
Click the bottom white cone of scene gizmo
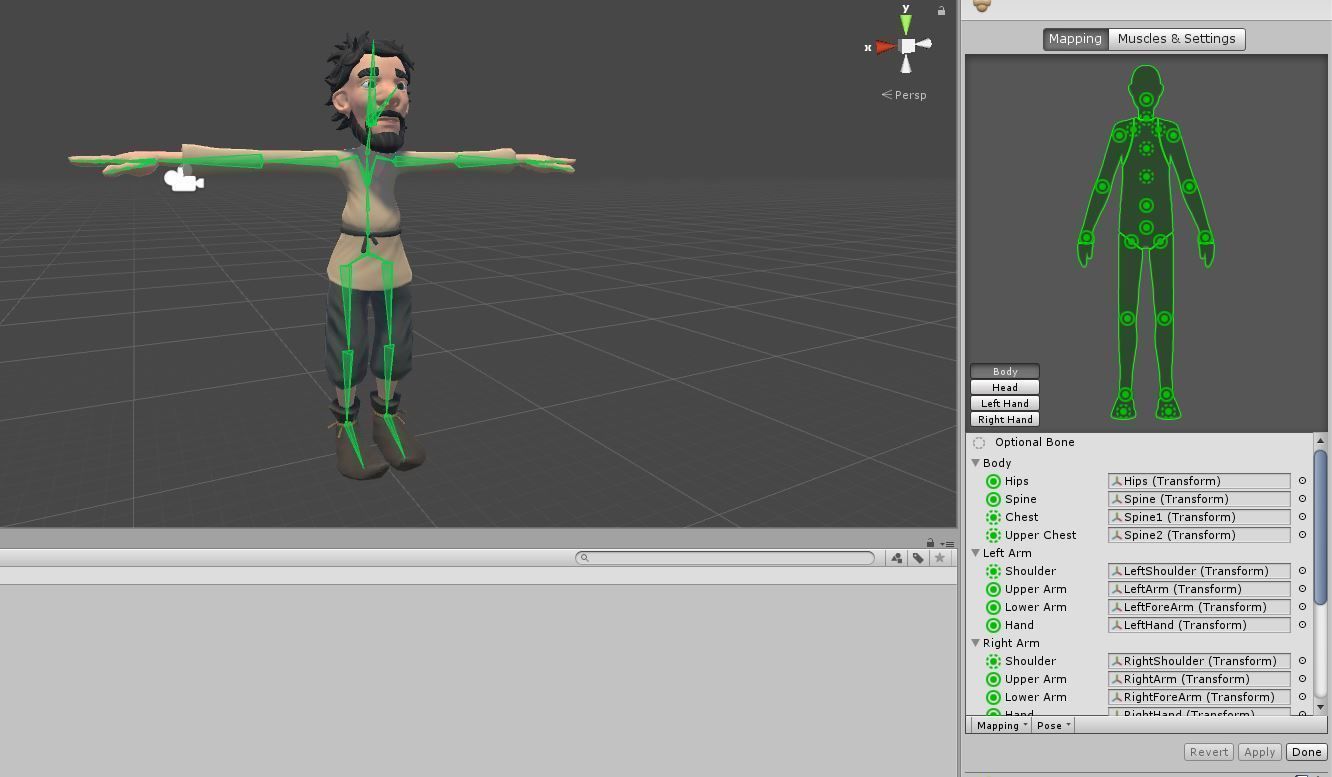pos(906,65)
